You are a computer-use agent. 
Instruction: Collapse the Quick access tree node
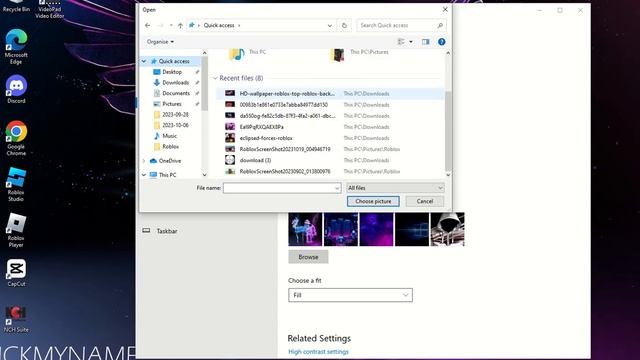(144, 61)
